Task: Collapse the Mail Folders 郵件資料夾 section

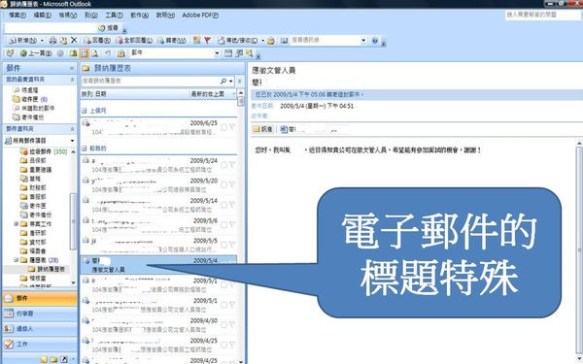Action: click(72, 129)
